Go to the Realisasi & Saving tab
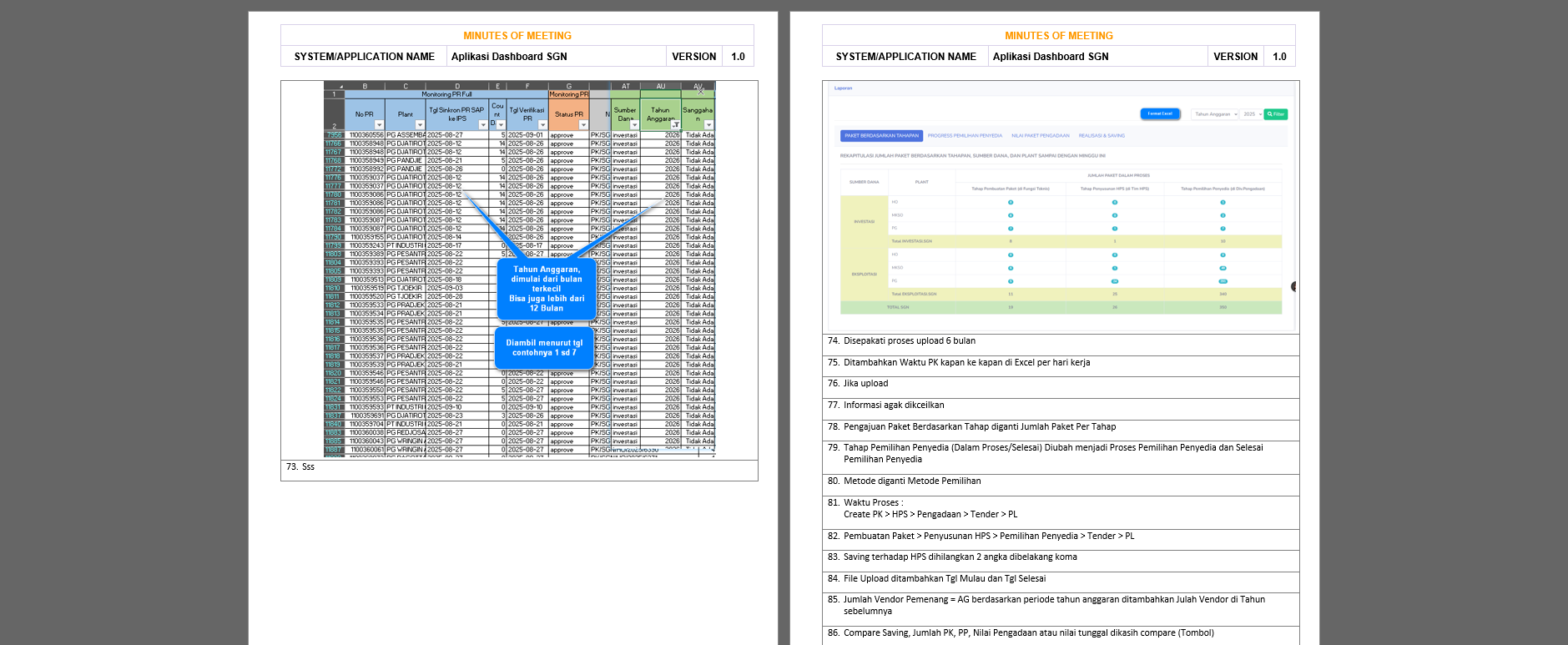 [x=1102, y=135]
